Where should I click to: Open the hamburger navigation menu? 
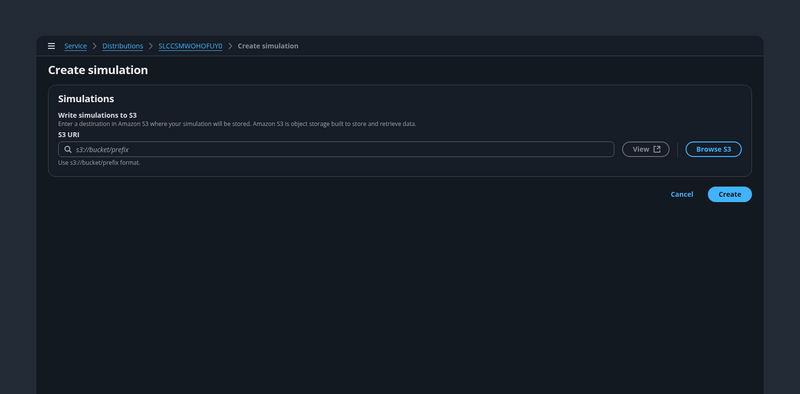coord(51,46)
